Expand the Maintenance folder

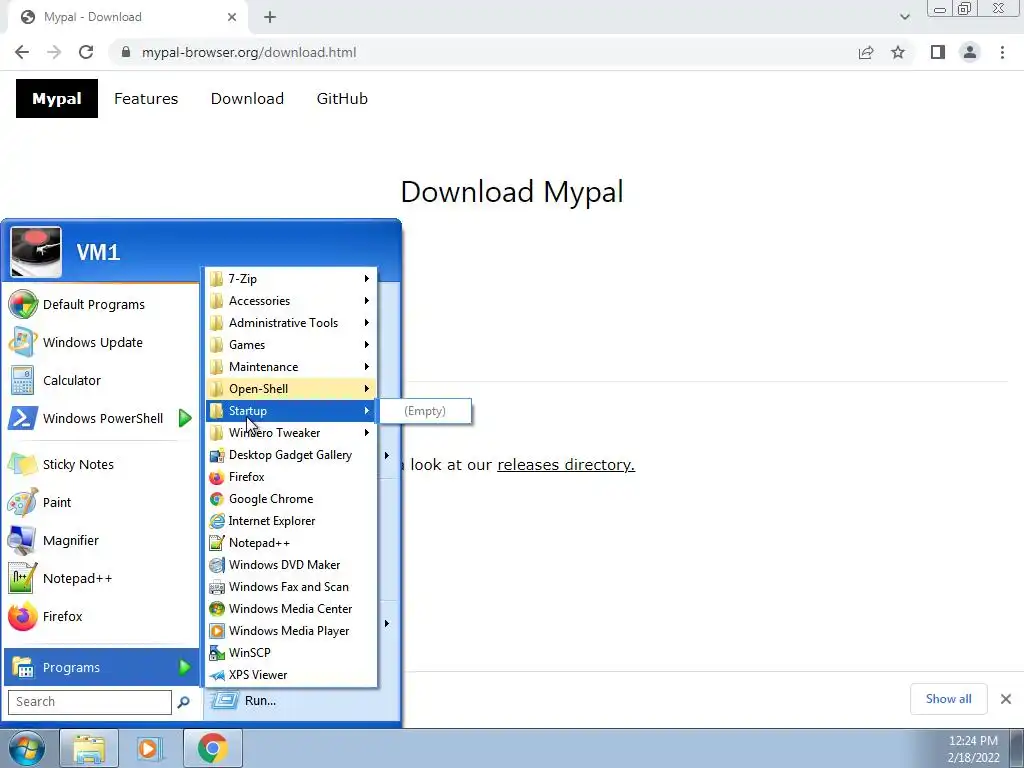tap(291, 367)
